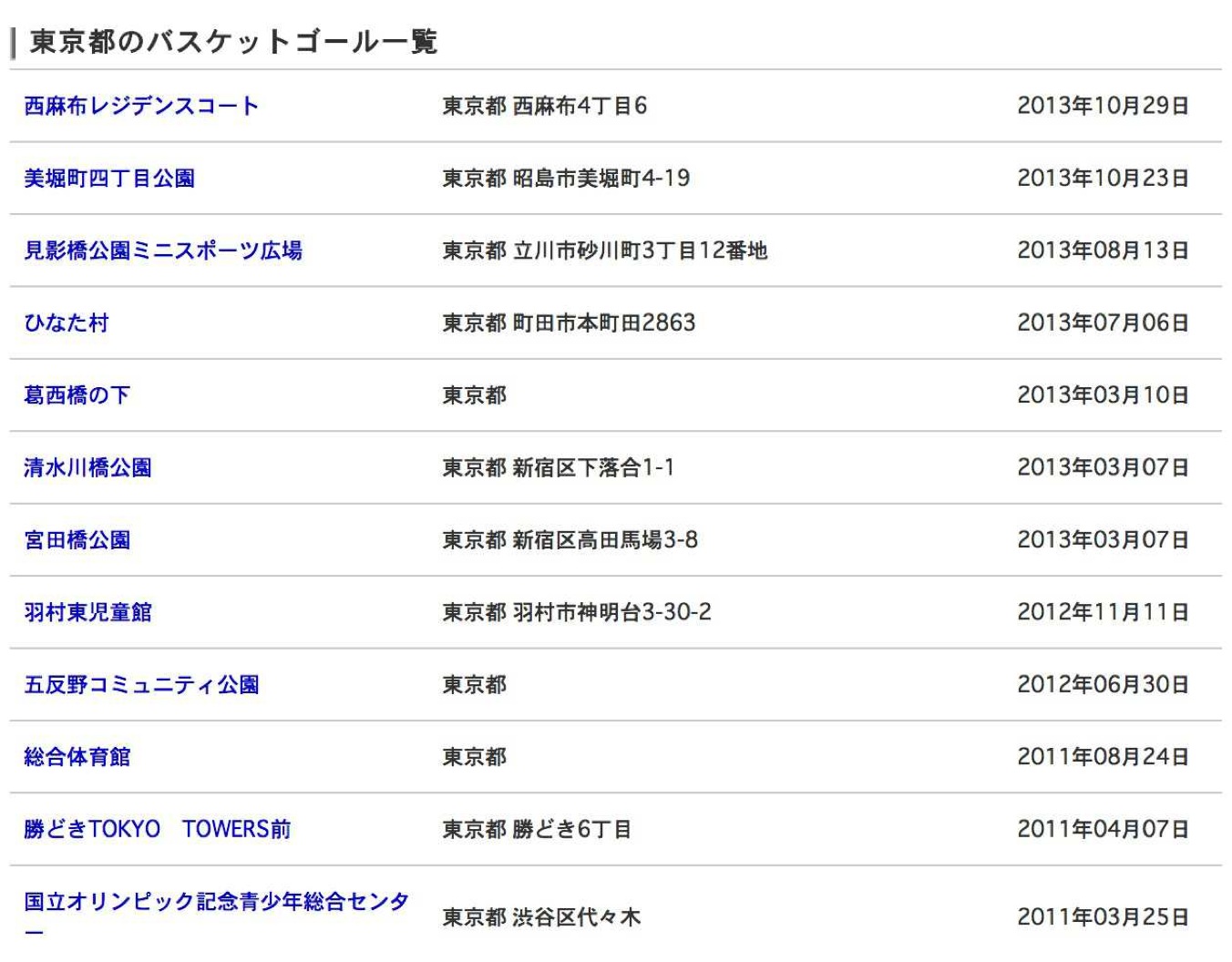Select the 葛西橋の下 link

click(x=77, y=395)
